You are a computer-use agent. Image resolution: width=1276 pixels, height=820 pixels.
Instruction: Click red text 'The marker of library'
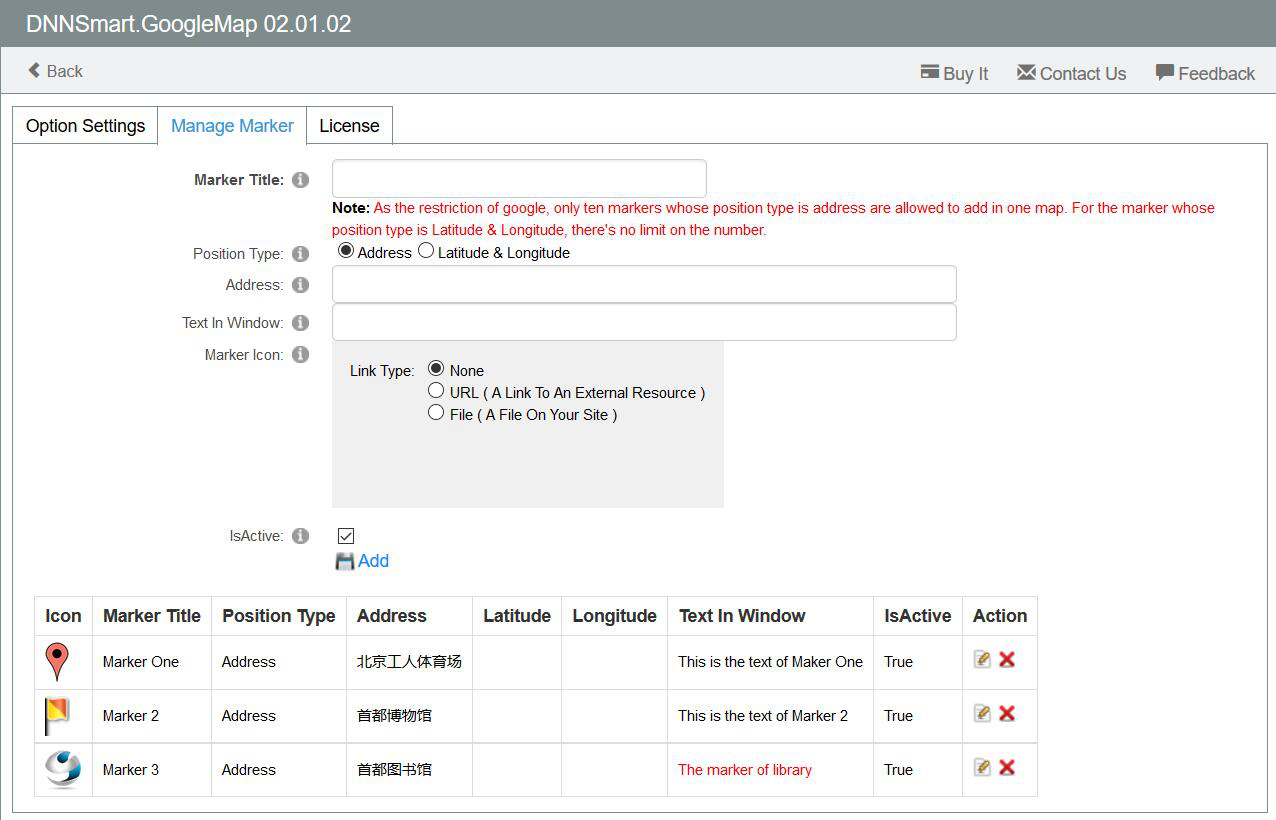pos(745,770)
